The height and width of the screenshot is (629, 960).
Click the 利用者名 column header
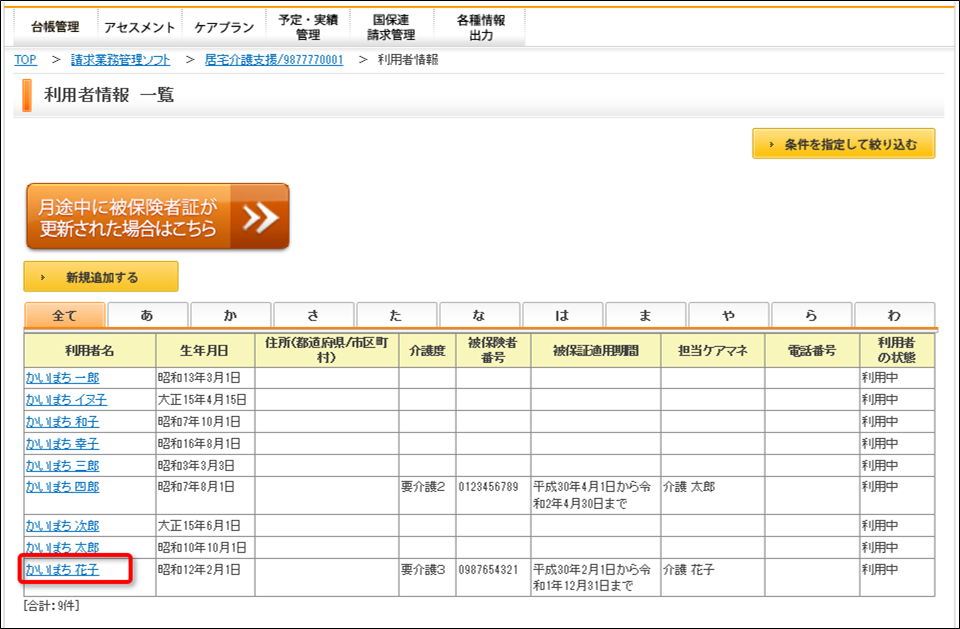[90, 350]
